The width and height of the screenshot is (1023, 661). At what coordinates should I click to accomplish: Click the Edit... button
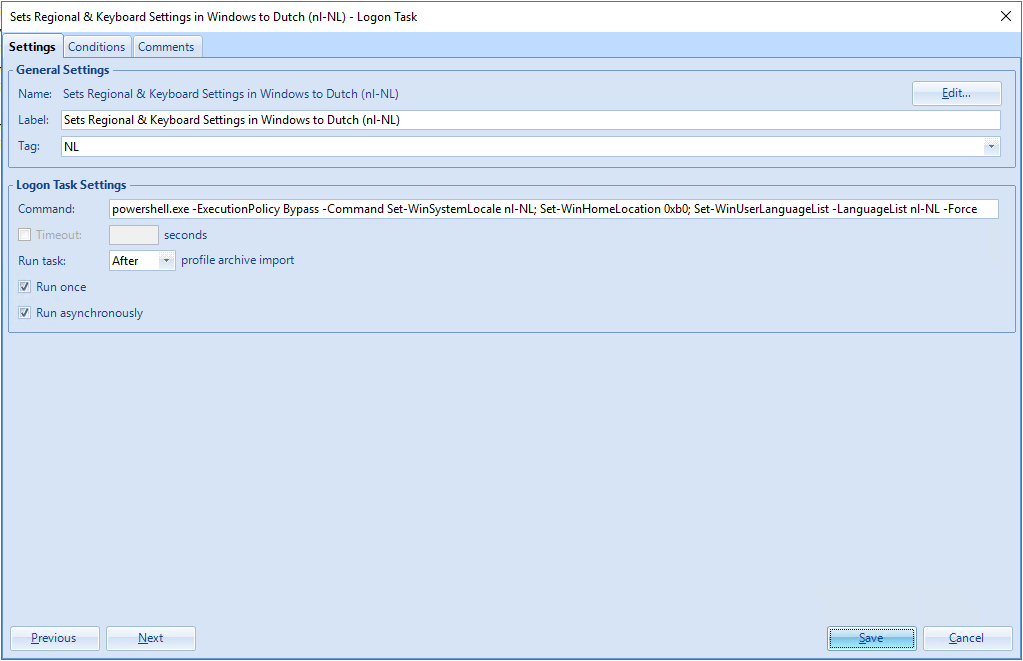coord(956,93)
